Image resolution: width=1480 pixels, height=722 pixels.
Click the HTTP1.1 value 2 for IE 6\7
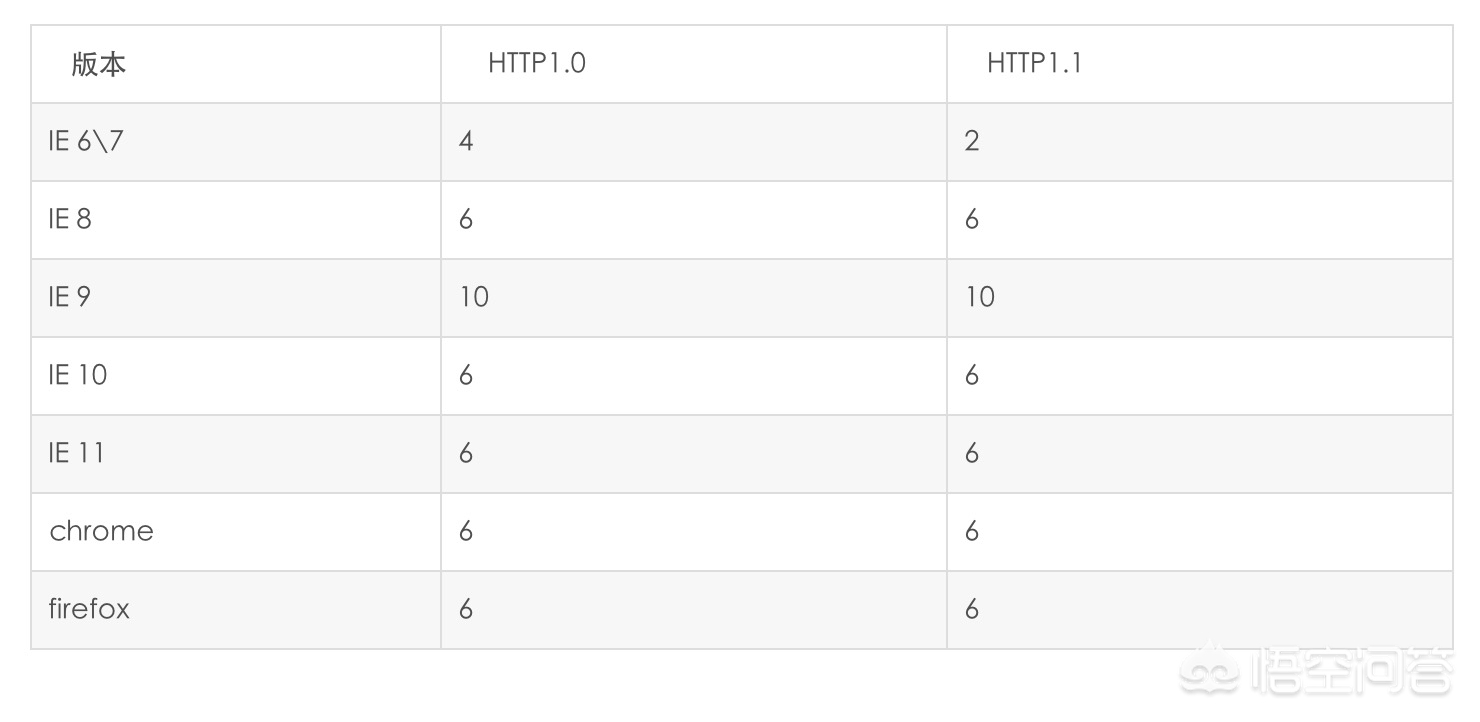coord(972,141)
